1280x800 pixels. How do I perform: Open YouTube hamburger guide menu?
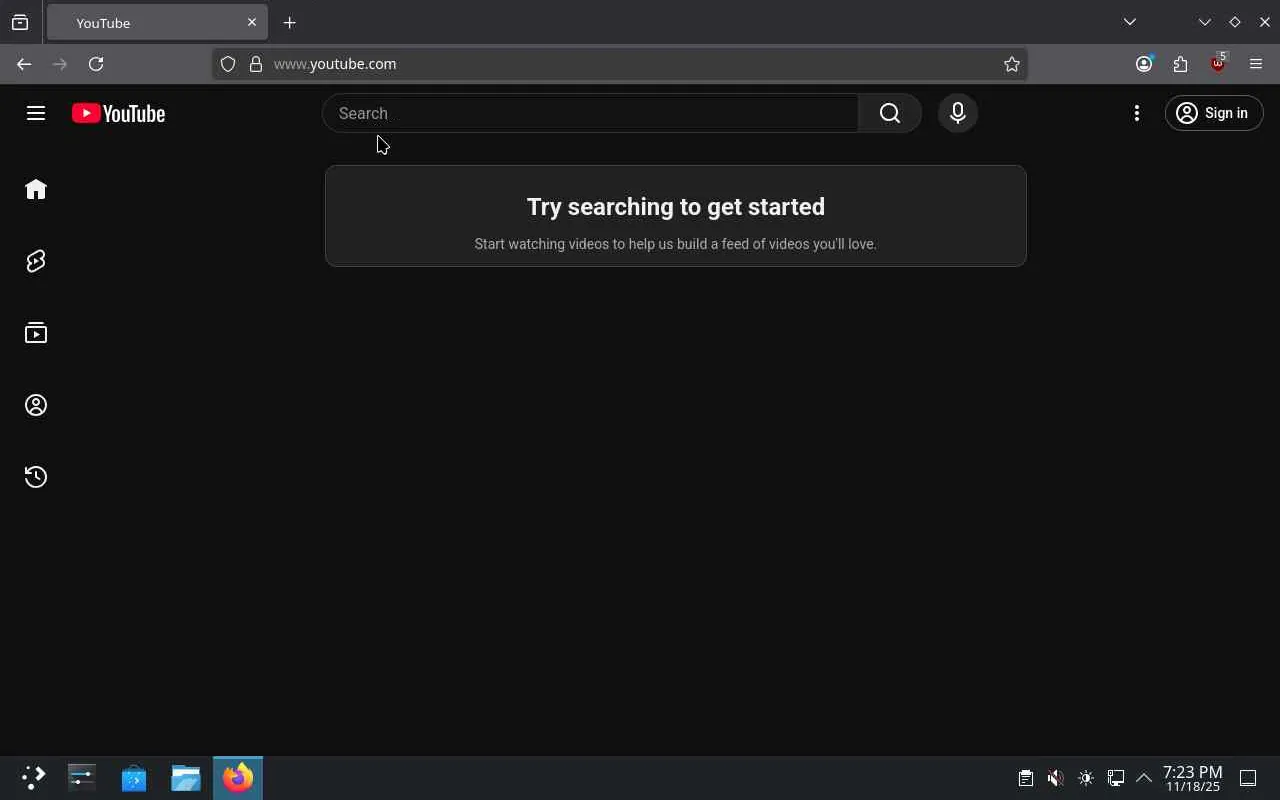[x=36, y=113]
